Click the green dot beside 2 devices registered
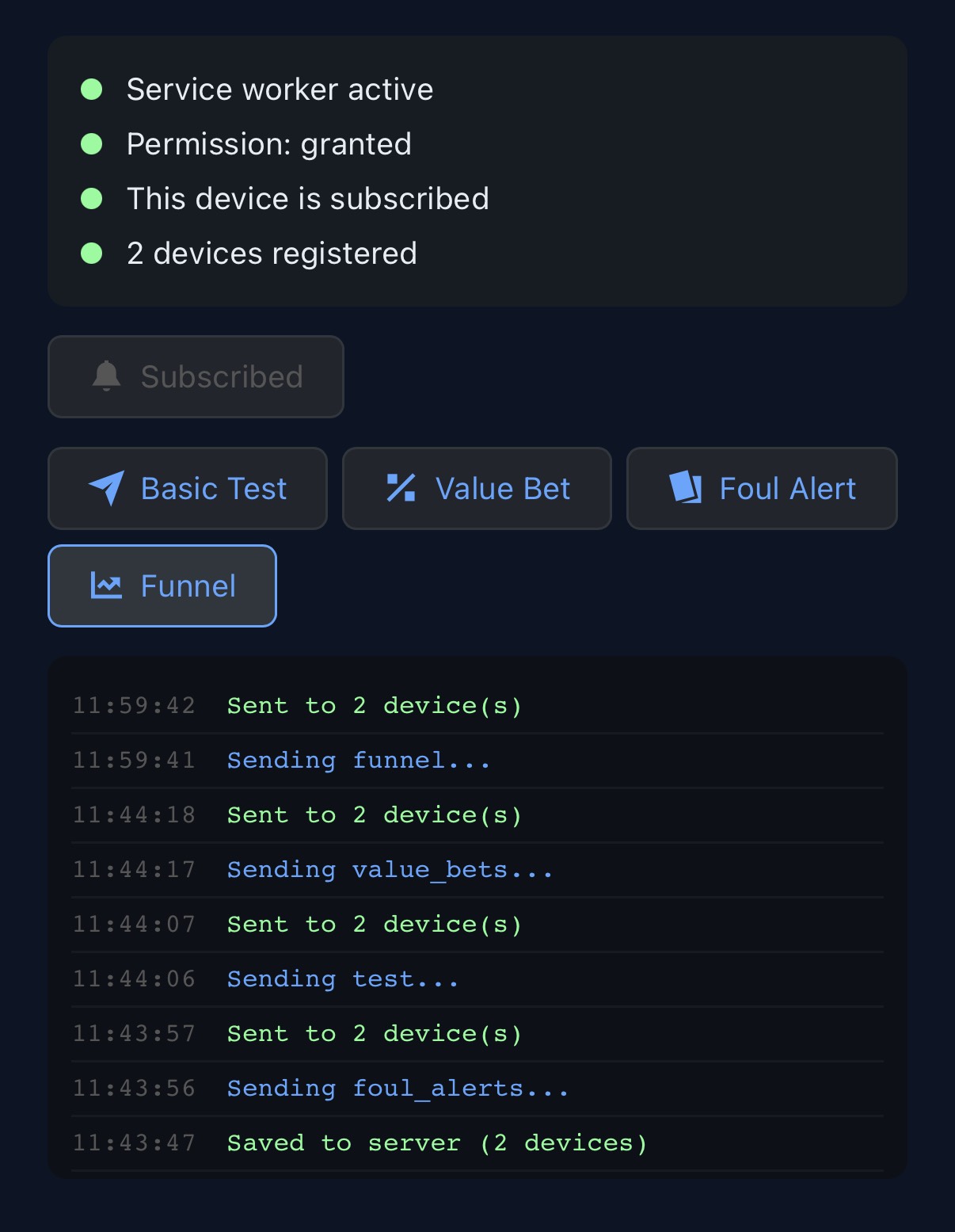Viewport: 955px width, 1232px height. [93, 254]
